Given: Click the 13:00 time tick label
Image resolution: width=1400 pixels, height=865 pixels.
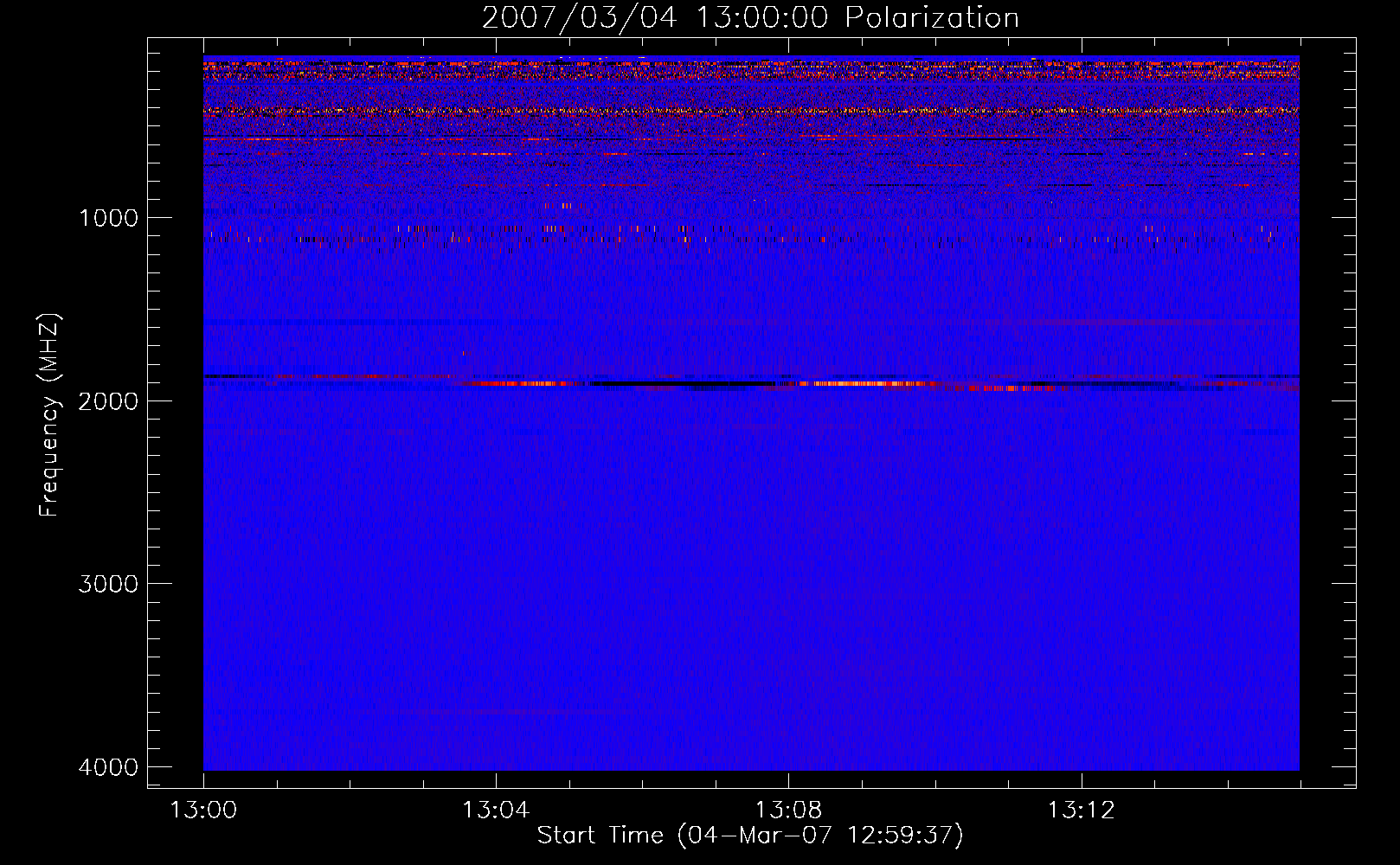Looking at the screenshot, I should point(204,811).
